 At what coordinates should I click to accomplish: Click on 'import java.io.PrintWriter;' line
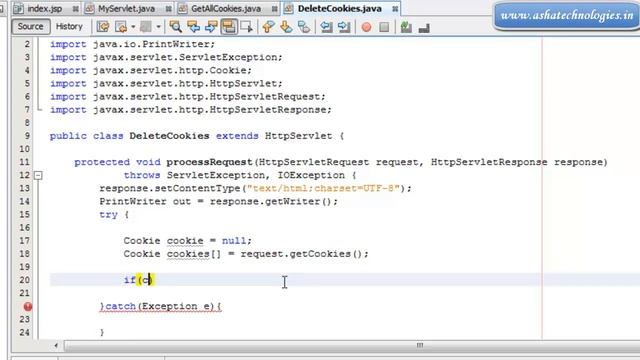[x=132, y=44]
